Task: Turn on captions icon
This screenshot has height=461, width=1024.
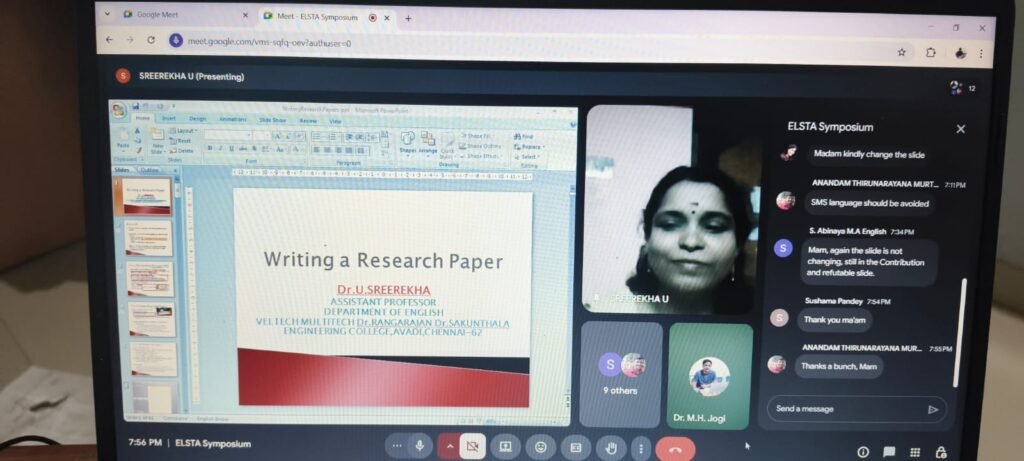Action: click(575, 446)
